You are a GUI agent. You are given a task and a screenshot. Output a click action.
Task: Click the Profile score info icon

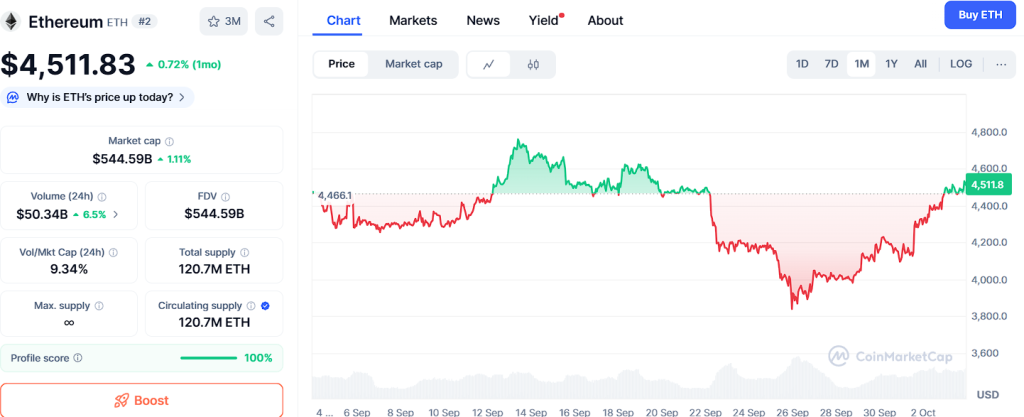pyautogui.click(x=78, y=358)
